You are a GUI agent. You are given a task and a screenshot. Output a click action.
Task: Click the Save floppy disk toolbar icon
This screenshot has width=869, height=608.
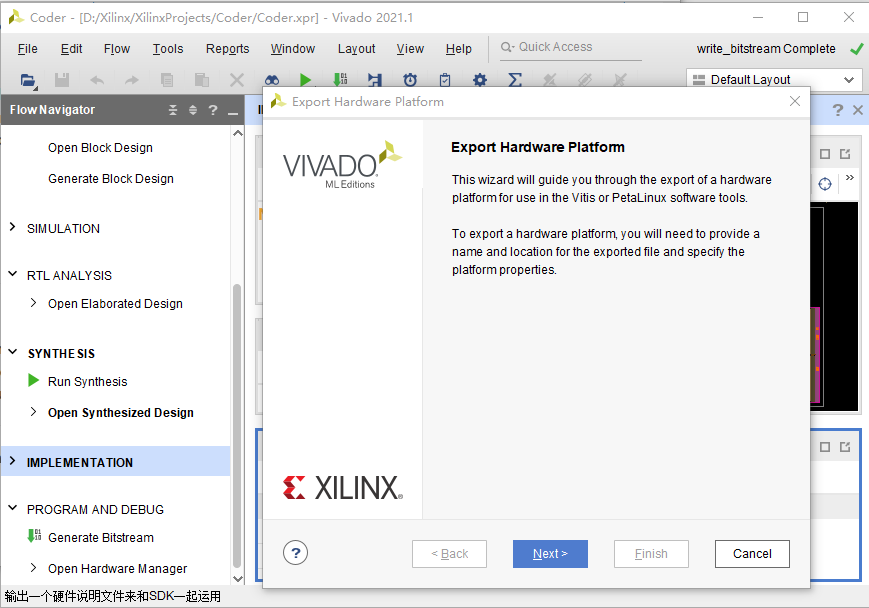(62, 80)
